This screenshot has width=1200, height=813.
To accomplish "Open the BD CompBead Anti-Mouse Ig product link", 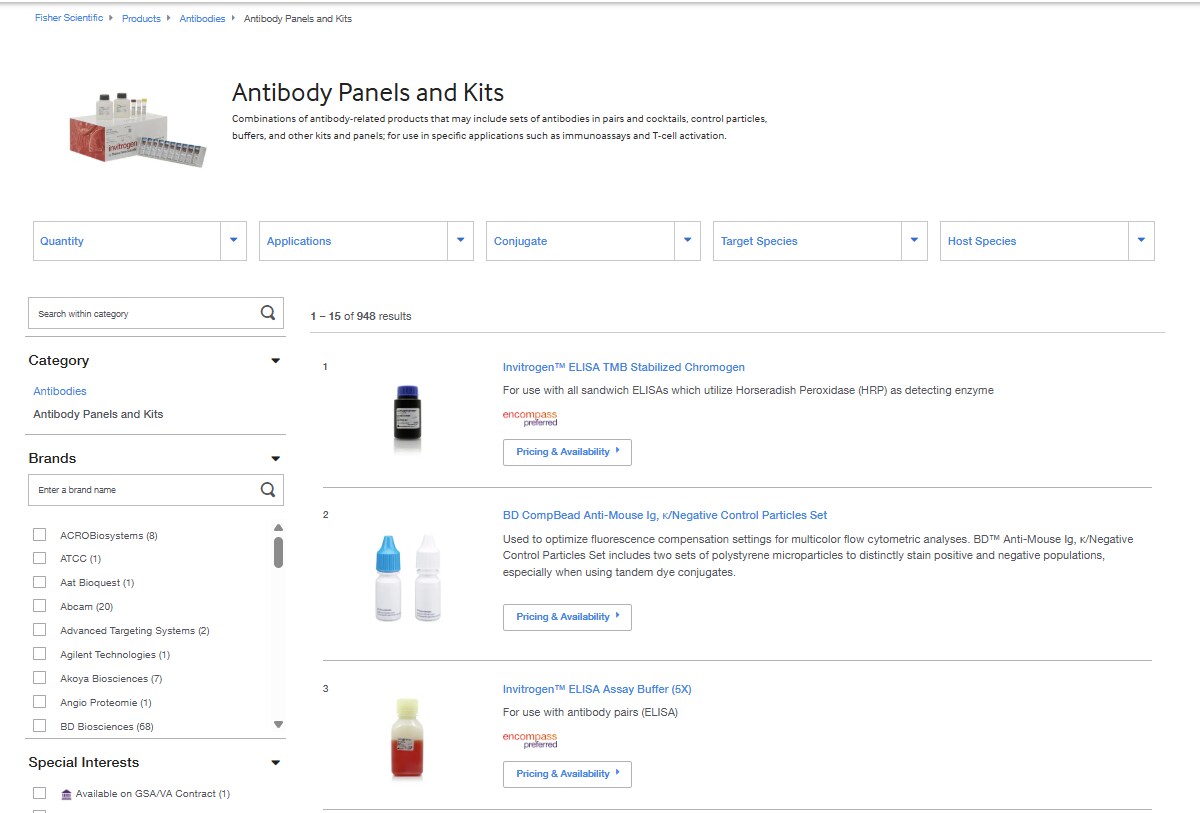I will click(x=665, y=514).
